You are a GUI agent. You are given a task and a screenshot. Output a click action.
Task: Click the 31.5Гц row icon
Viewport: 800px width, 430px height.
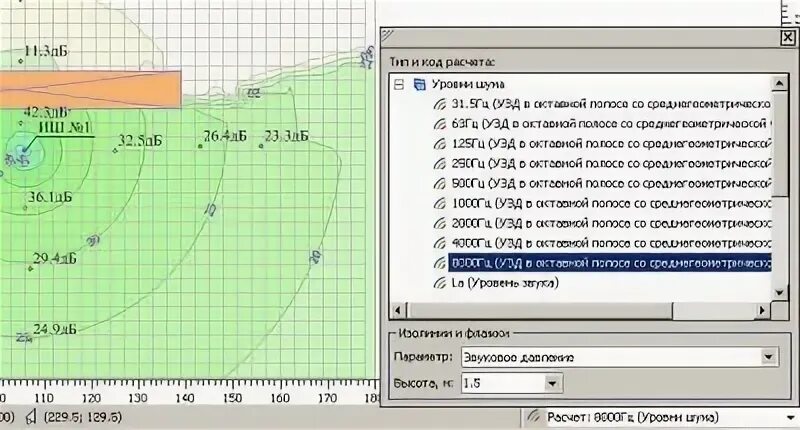pos(440,104)
